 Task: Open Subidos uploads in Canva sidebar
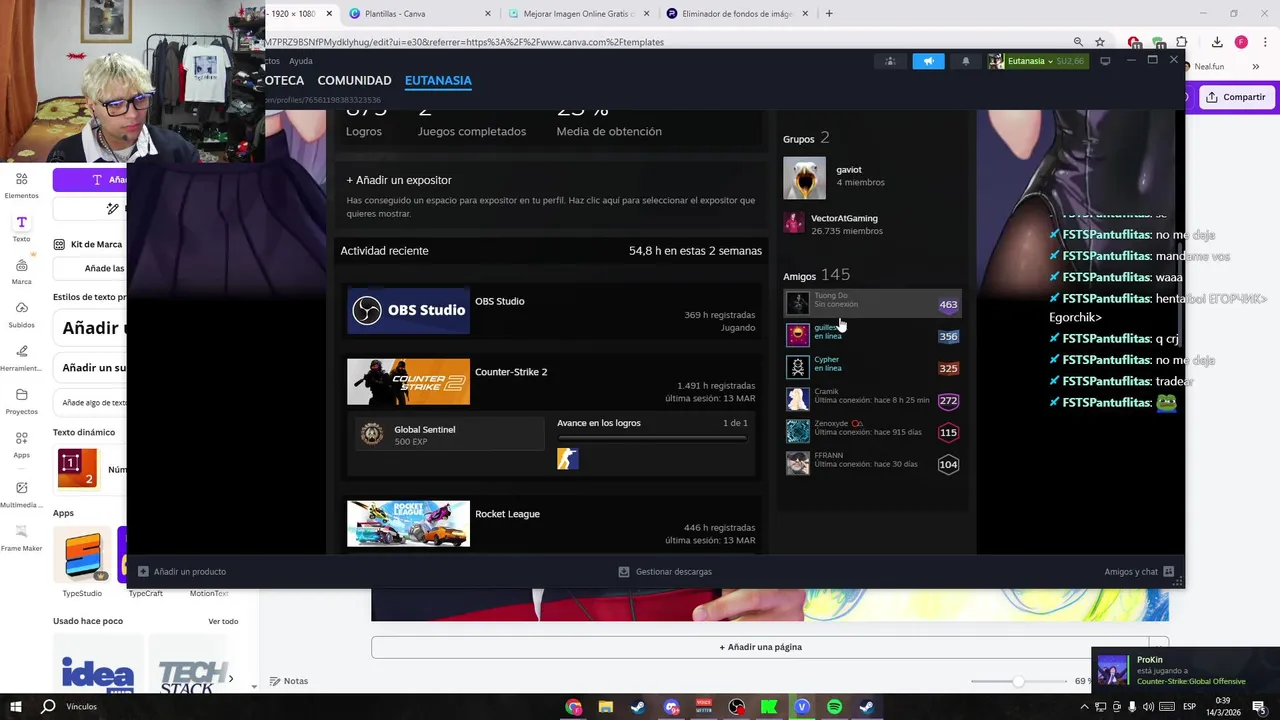(x=21, y=315)
